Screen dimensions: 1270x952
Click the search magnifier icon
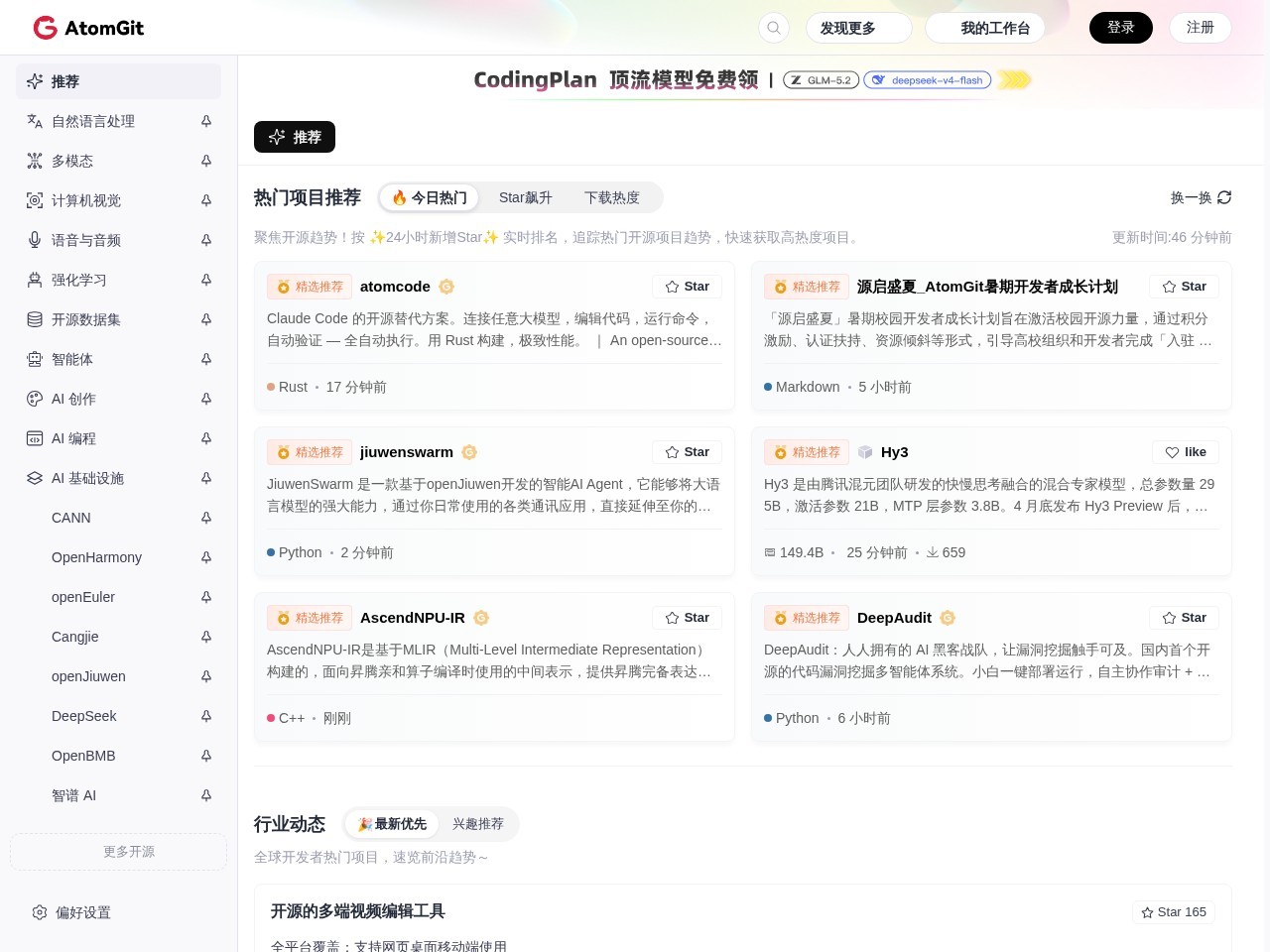(x=774, y=28)
